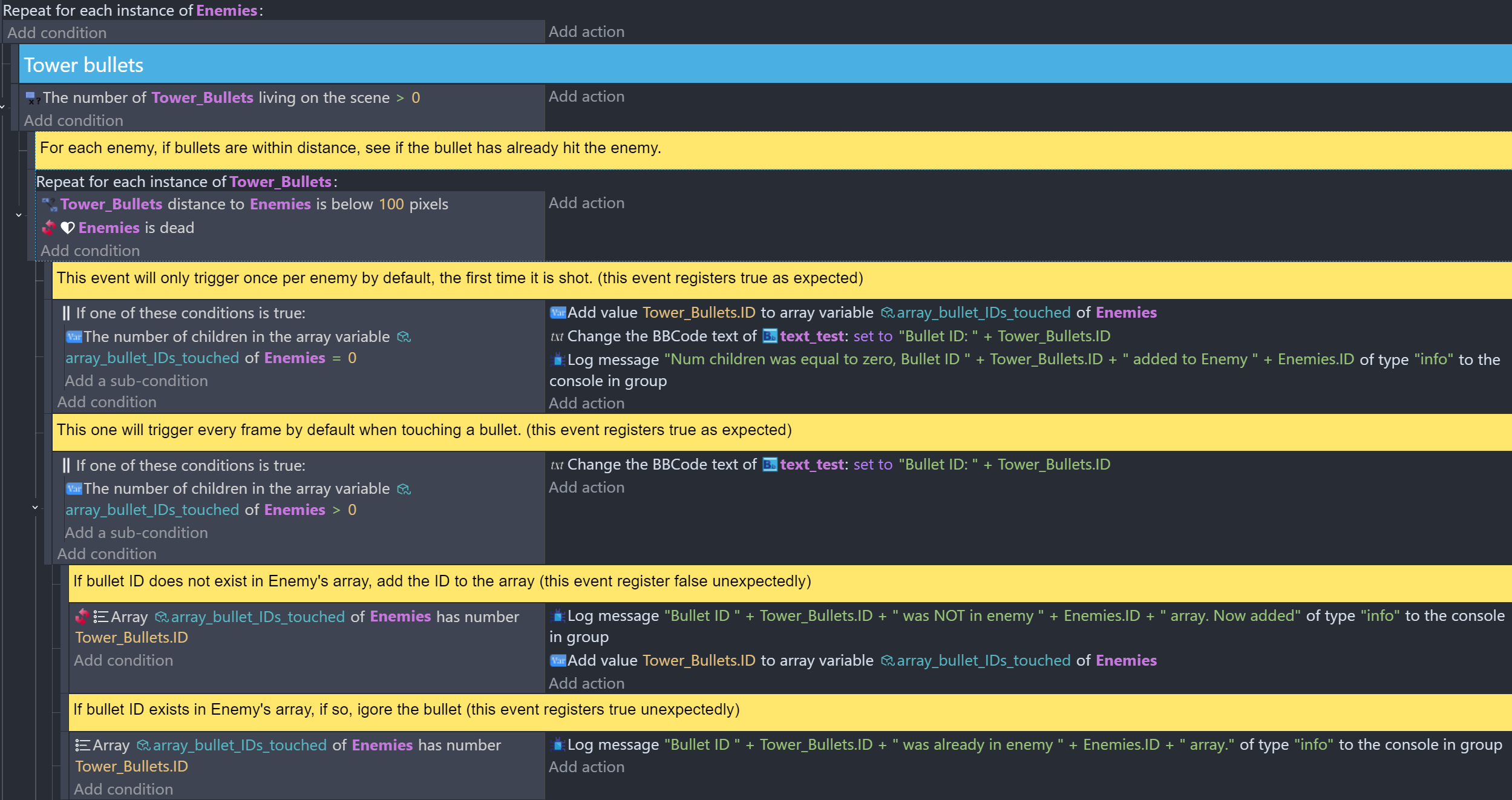Viewport: 1512px width, 800px height.
Task: Collapse the Tower bullets living on scene event chevron
Action: [2, 107]
